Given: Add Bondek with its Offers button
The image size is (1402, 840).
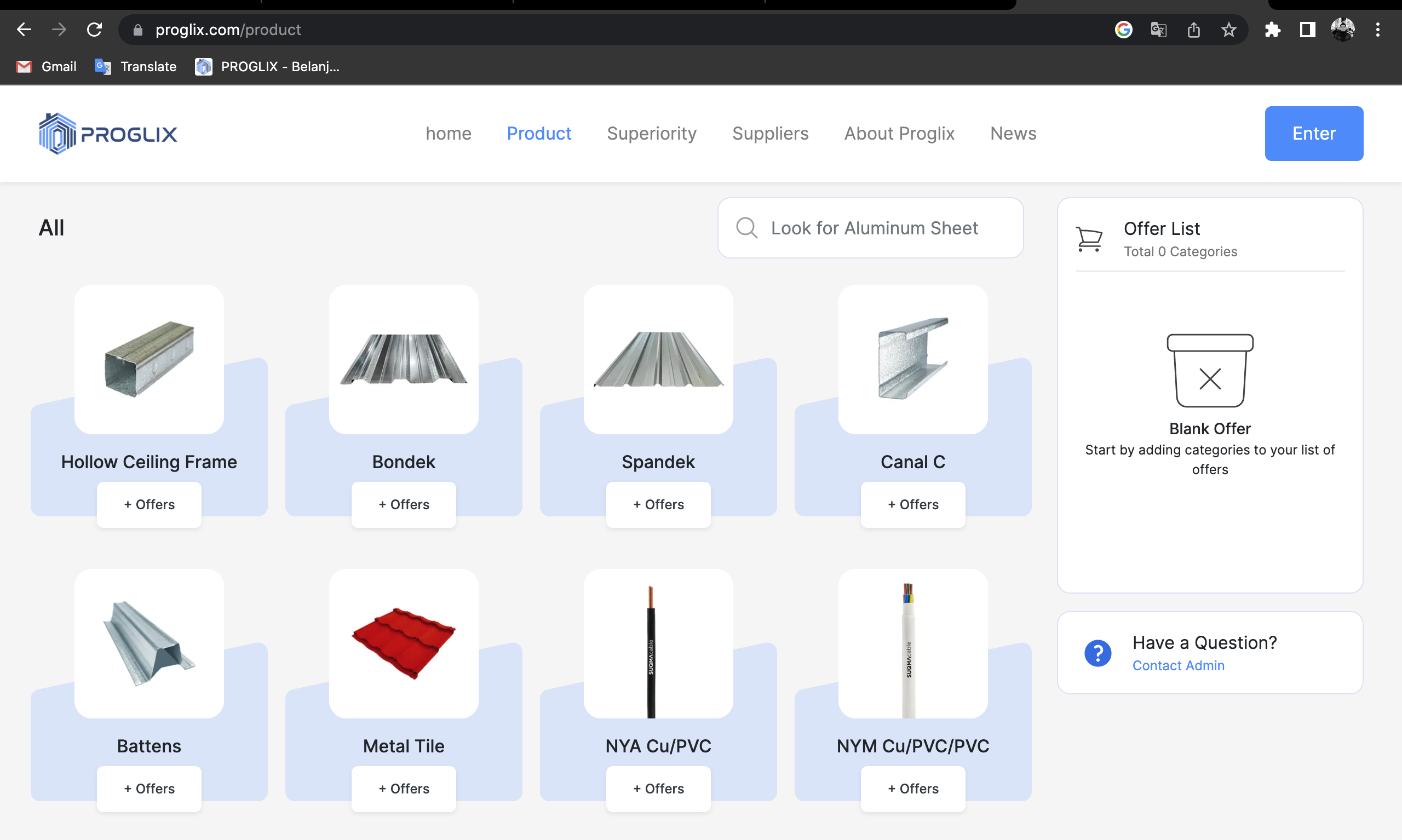Looking at the screenshot, I should coord(404,504).
